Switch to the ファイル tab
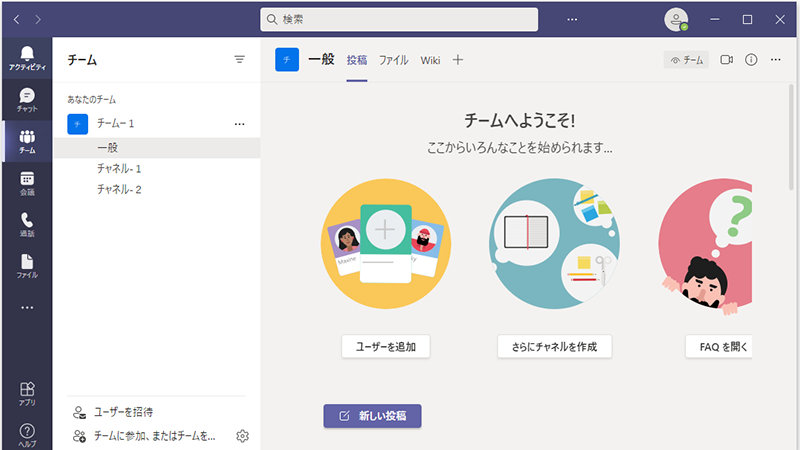This screenshot has width=800, height=450. [x=393, y=60]
